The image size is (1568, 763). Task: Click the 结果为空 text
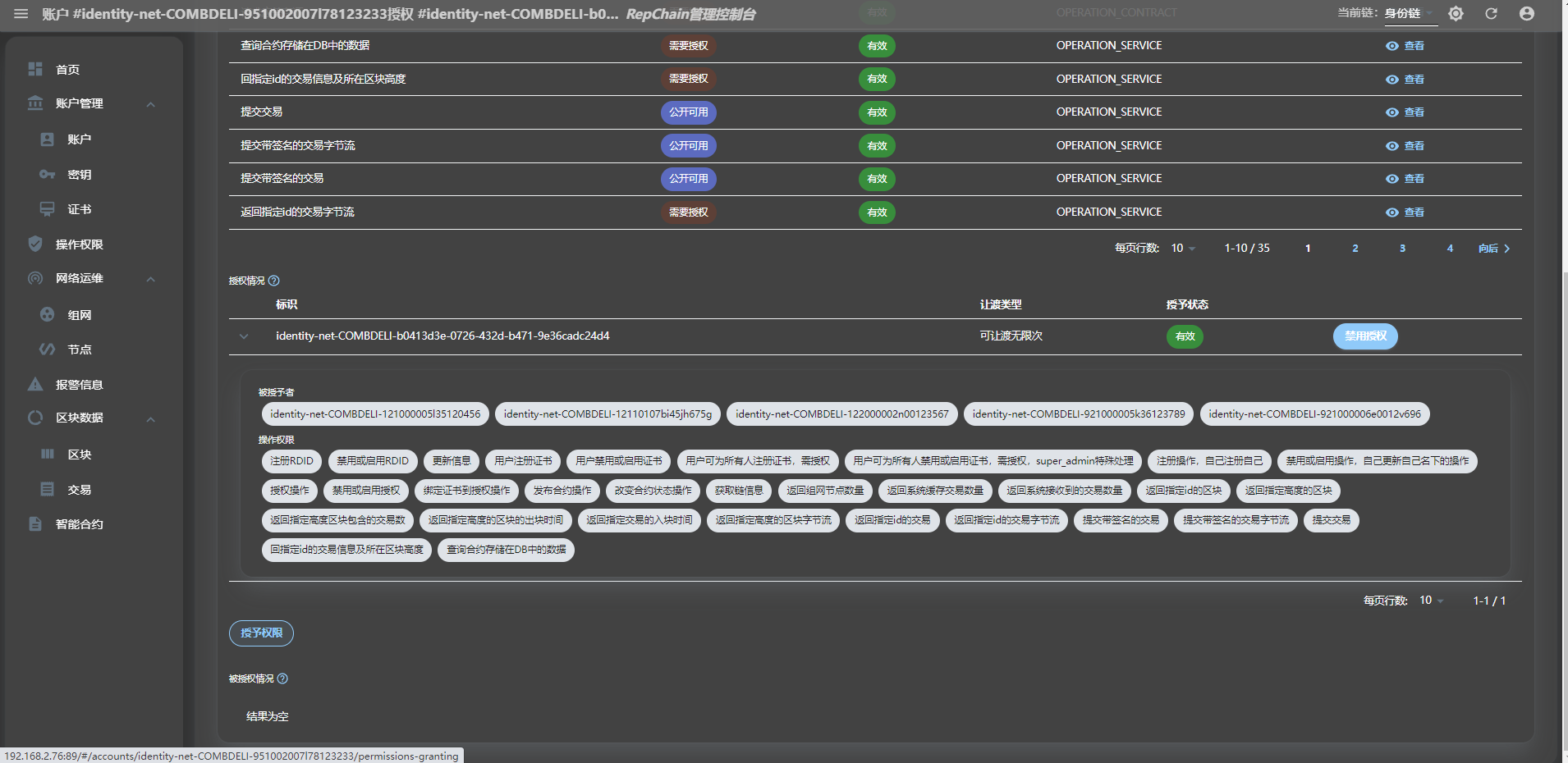[x=267, y=716]
